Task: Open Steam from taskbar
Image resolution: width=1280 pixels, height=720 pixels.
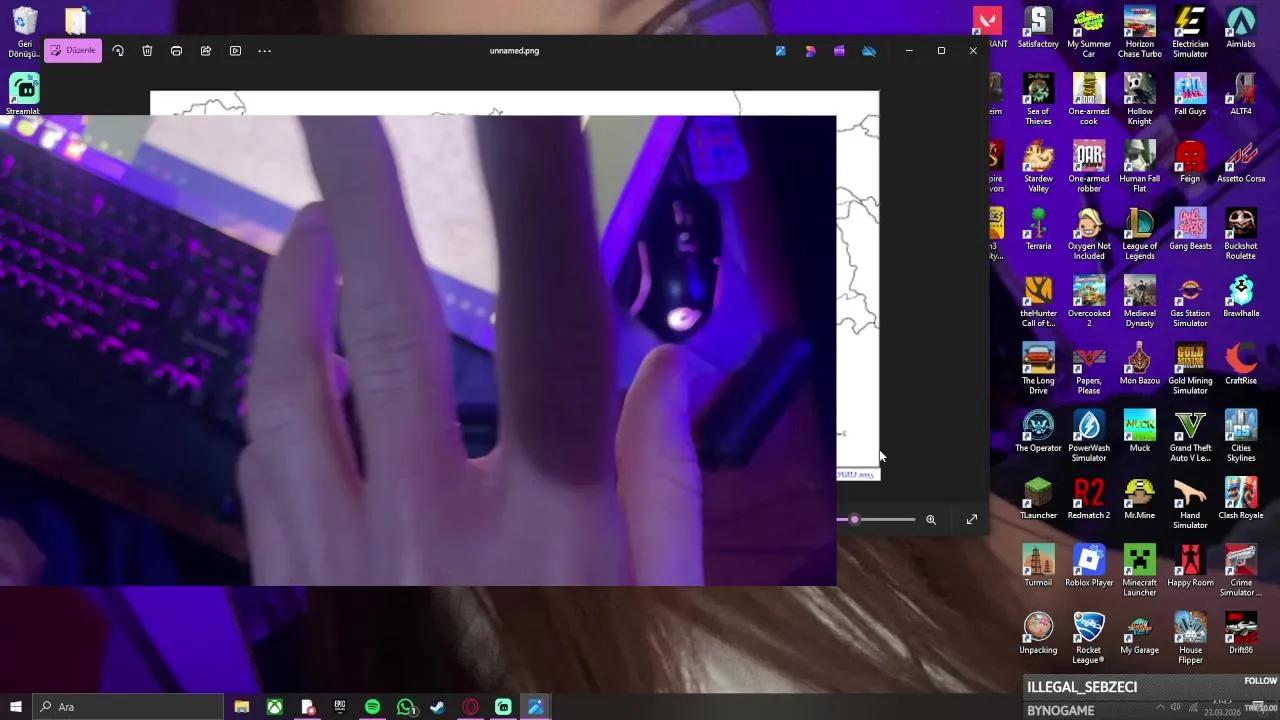Action: point(438,707)
